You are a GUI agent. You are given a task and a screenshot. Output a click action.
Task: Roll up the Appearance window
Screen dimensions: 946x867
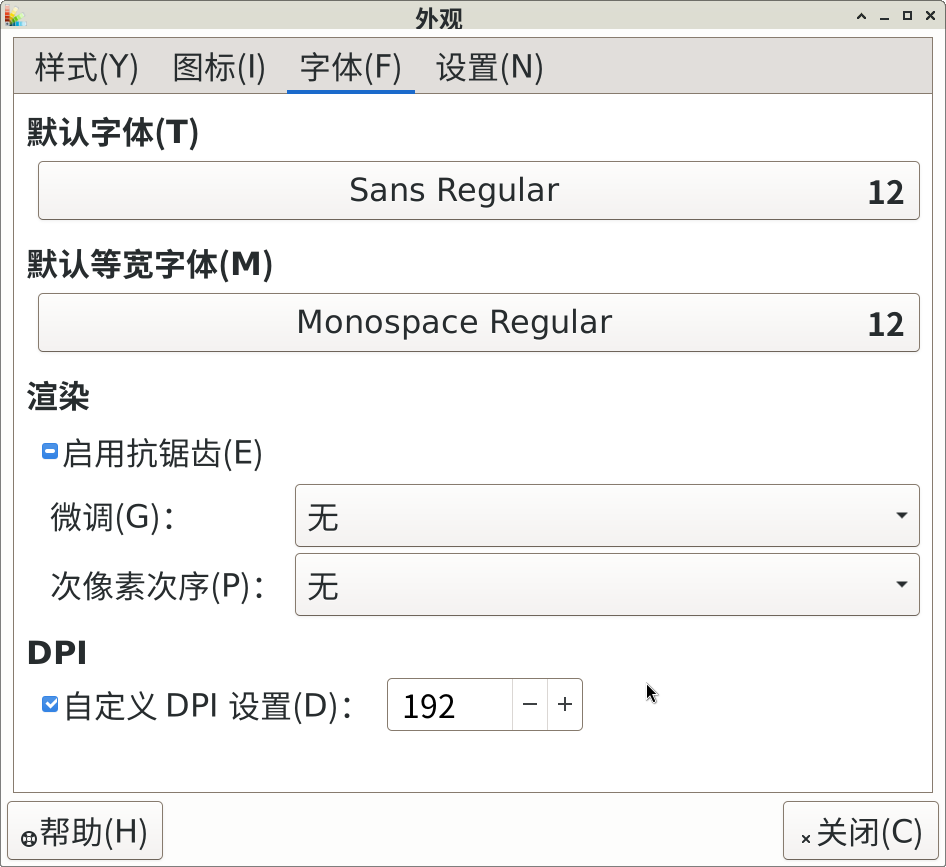click(861, 16)
